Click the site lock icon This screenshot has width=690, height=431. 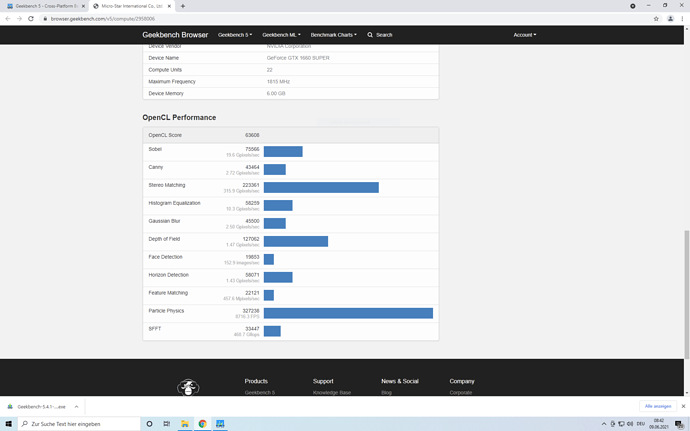click(x=45, y=18)
